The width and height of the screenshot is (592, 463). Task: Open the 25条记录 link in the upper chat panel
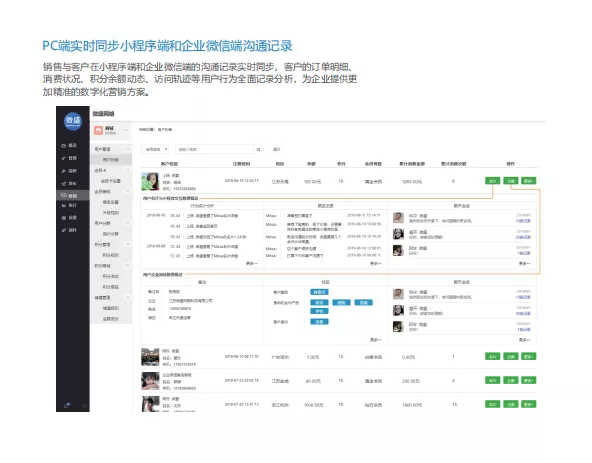coord(523,237)
